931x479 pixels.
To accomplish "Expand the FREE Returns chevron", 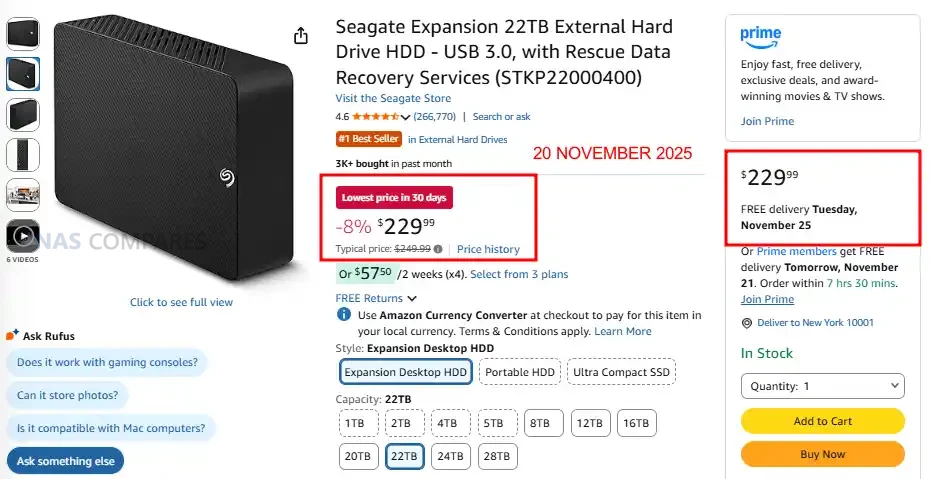I will (412, 298).
